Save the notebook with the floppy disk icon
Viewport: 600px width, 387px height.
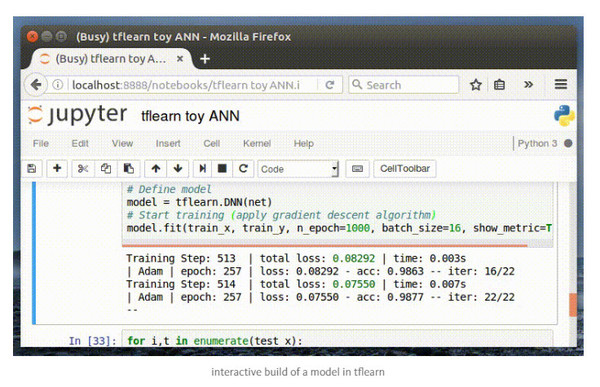(x=32, y=168)
